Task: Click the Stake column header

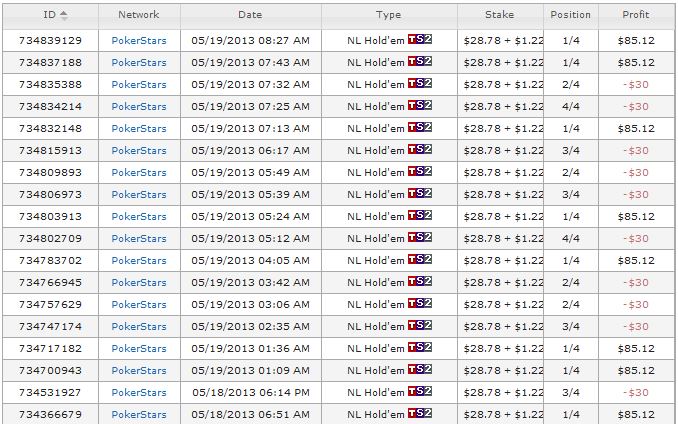Action: click(499, 15)
